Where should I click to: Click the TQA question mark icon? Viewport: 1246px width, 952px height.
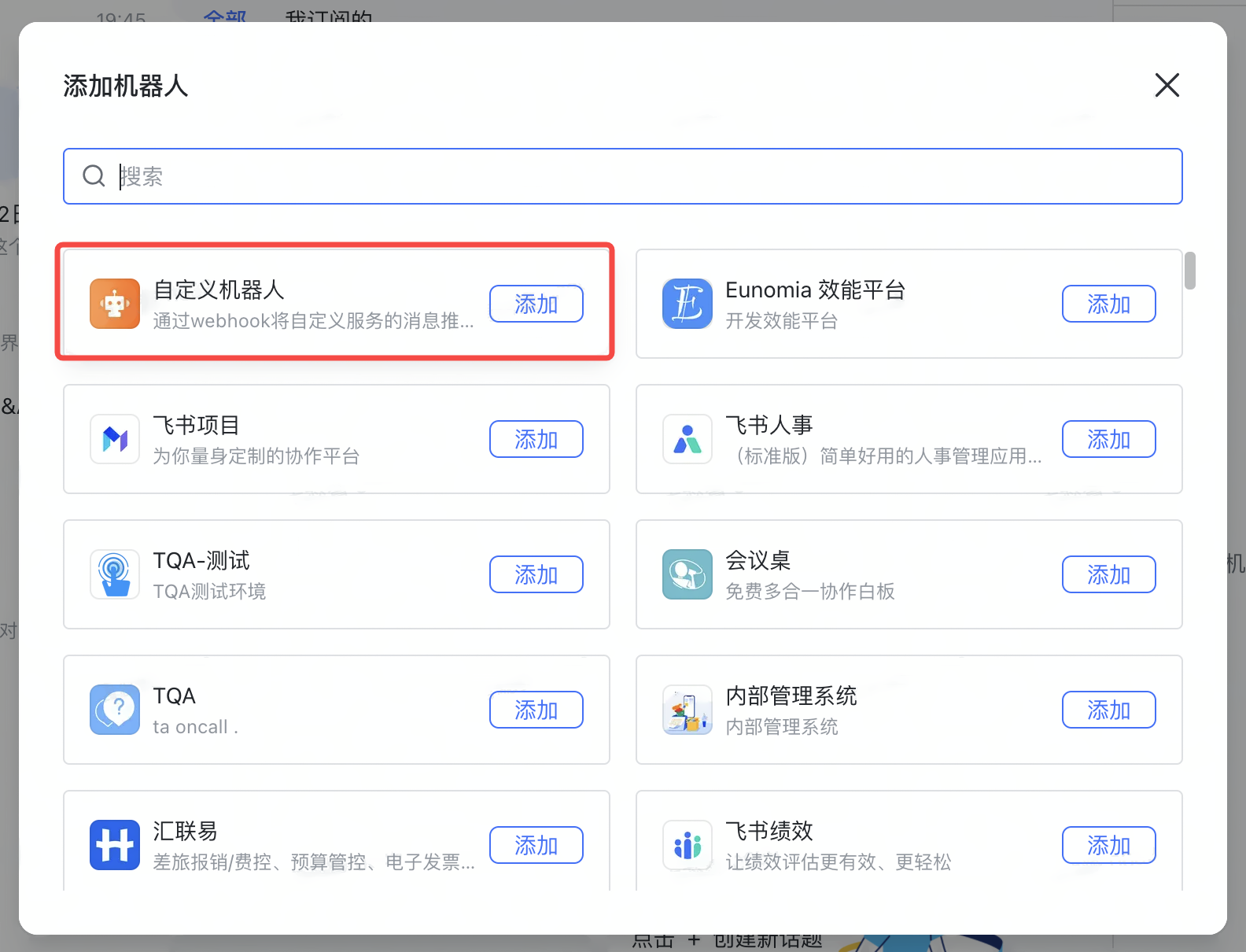click(115, 710)
